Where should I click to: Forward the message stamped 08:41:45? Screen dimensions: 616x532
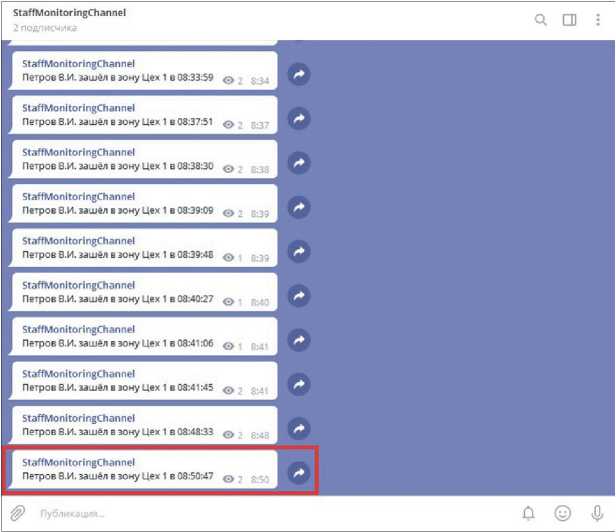(299, 384)
